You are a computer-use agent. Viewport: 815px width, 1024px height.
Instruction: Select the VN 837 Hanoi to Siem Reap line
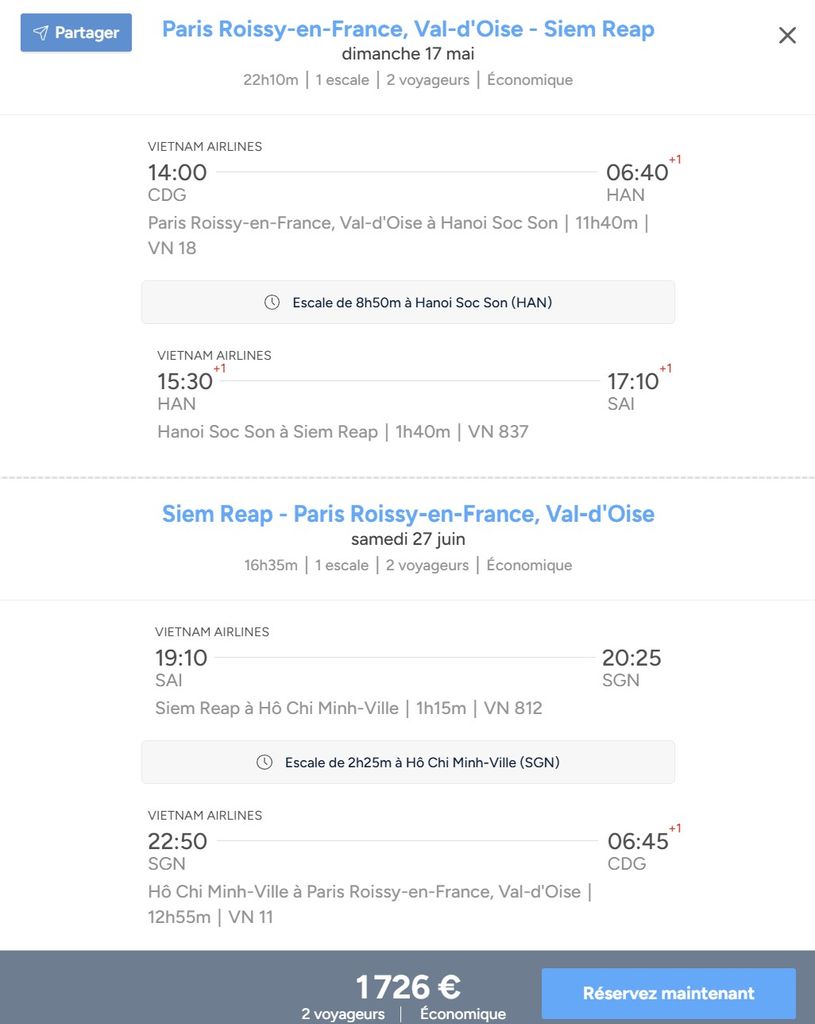pos(343,432)
